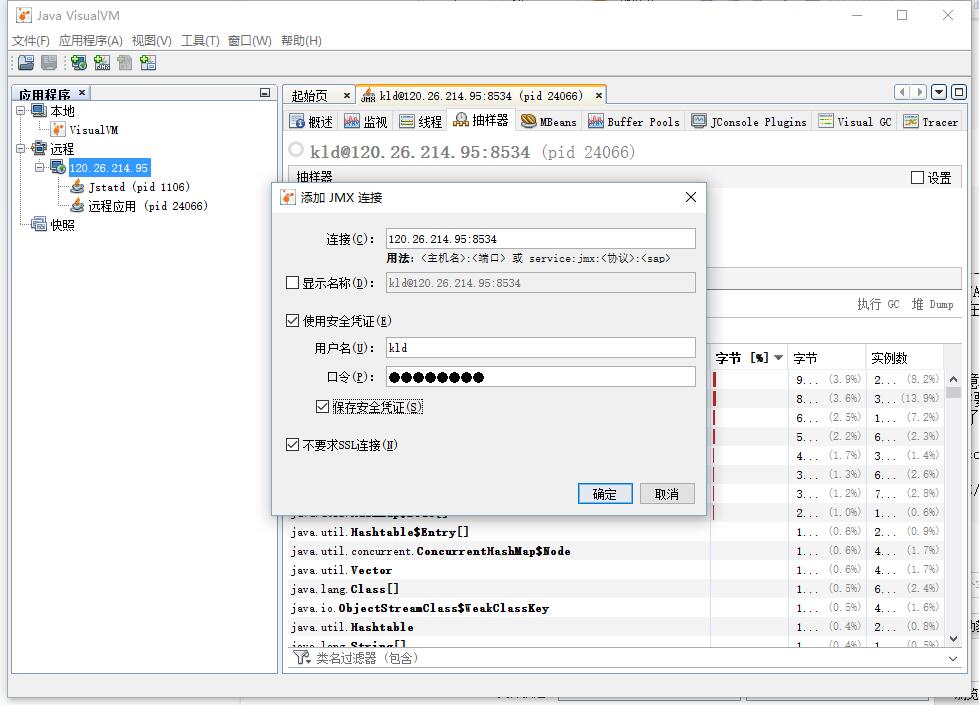The height and width of the screenshot is (705, 979).
Task: Click the Add JMX Connection toolbar icon
Action: coord(101,62)
